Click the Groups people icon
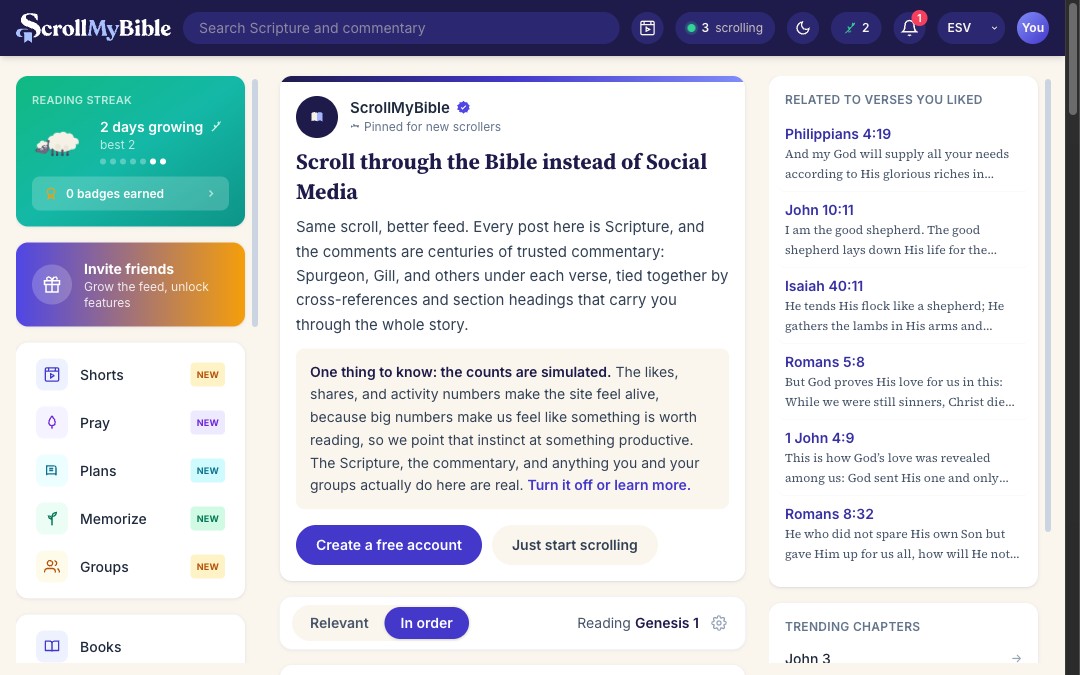The height and width of the screenshot is (675, 1080). click(52, 567)
